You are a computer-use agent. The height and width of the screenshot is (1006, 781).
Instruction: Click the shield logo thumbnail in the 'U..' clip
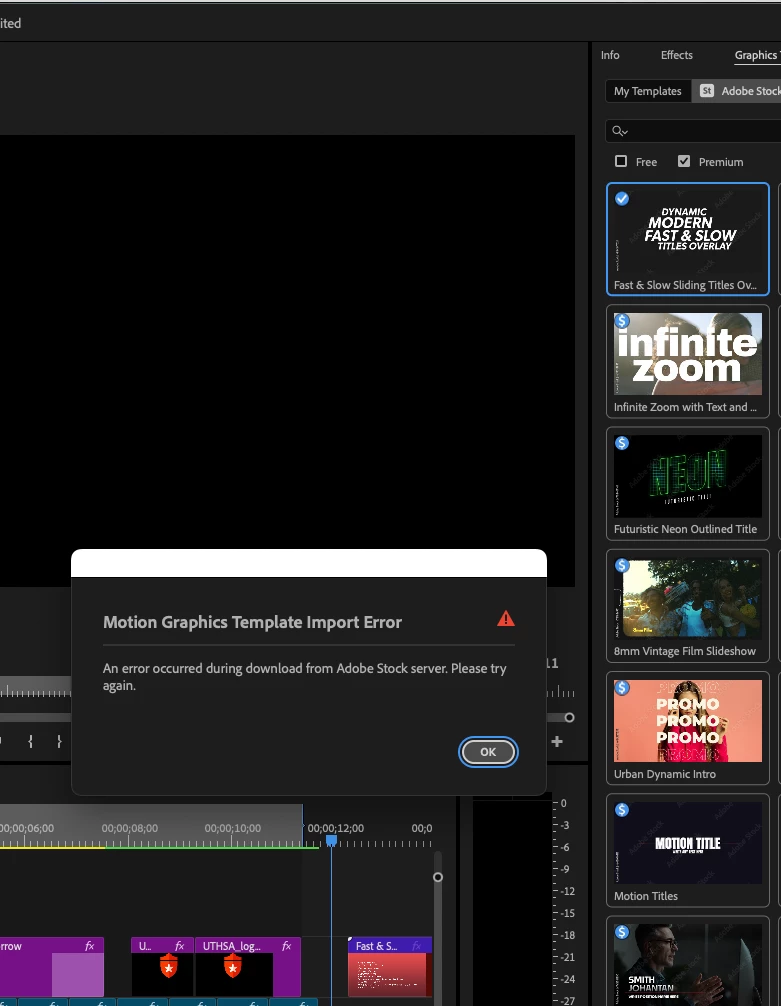click(168, 966)
